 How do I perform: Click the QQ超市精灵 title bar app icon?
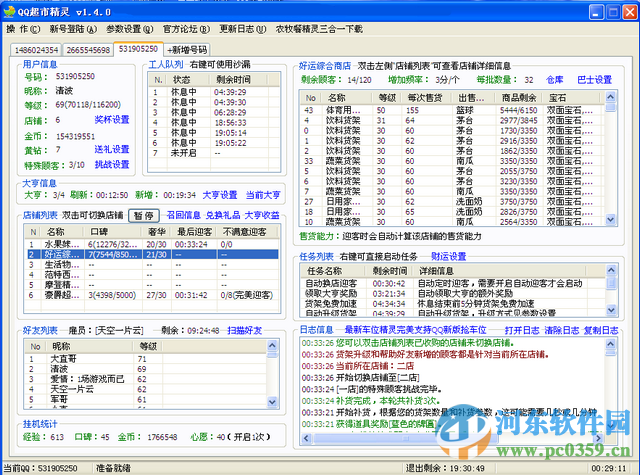click(x=10, y=9)
